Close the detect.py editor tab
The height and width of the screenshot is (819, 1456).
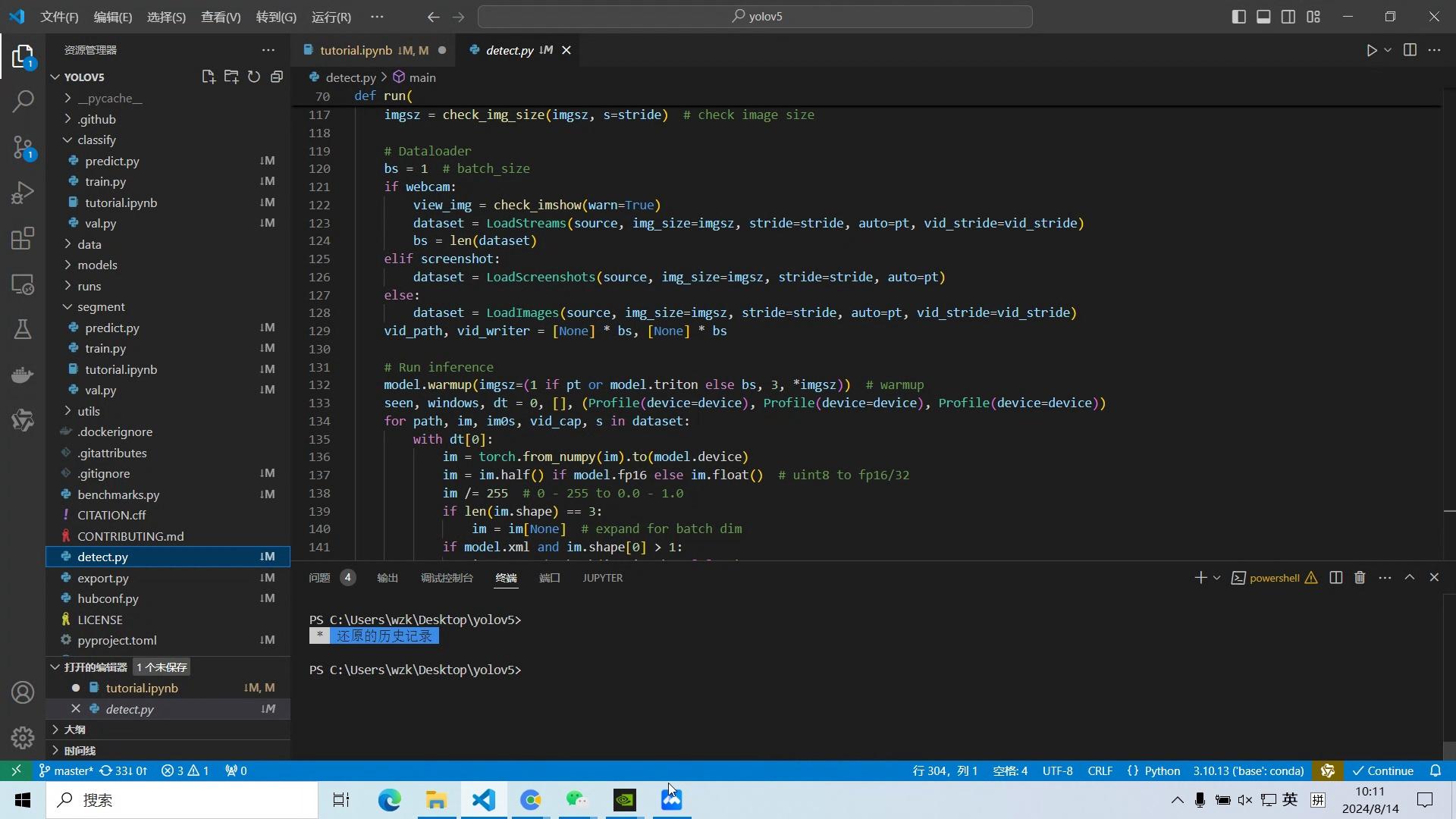pos(566,50)
